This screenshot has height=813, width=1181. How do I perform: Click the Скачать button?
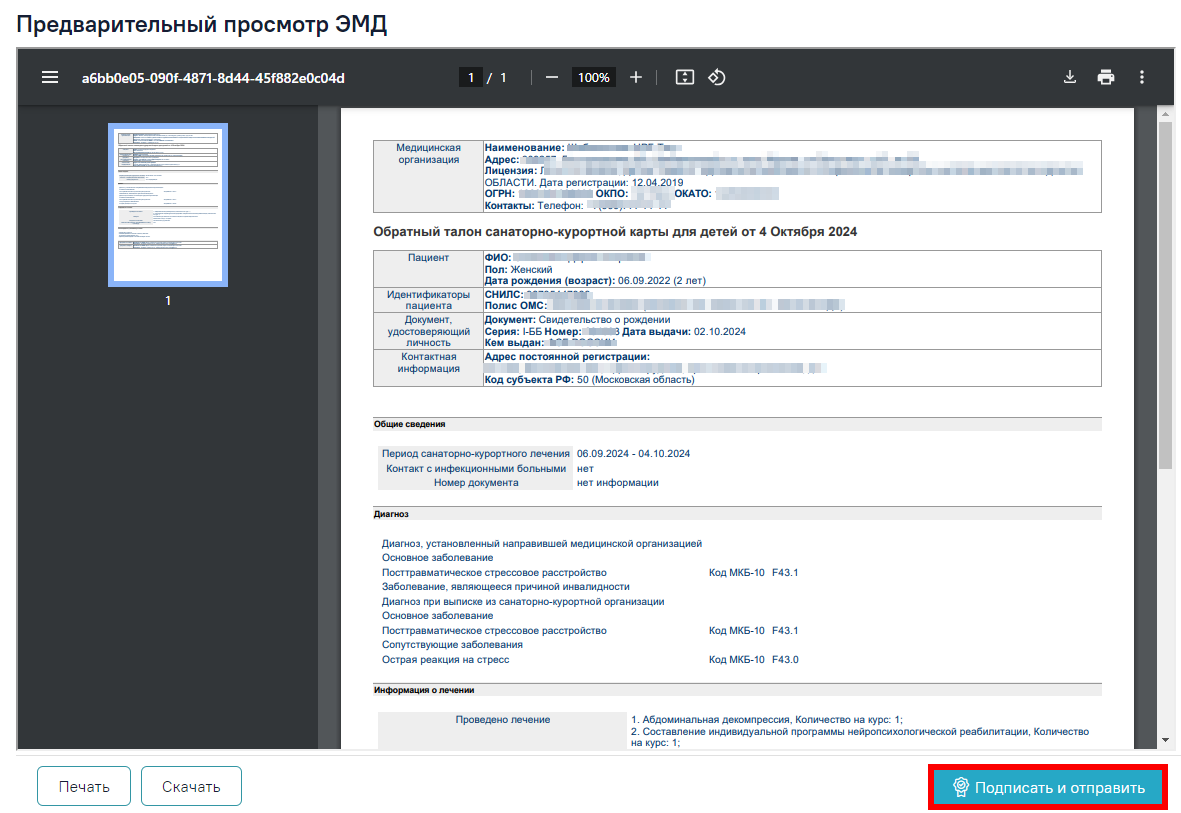point(191,787)
